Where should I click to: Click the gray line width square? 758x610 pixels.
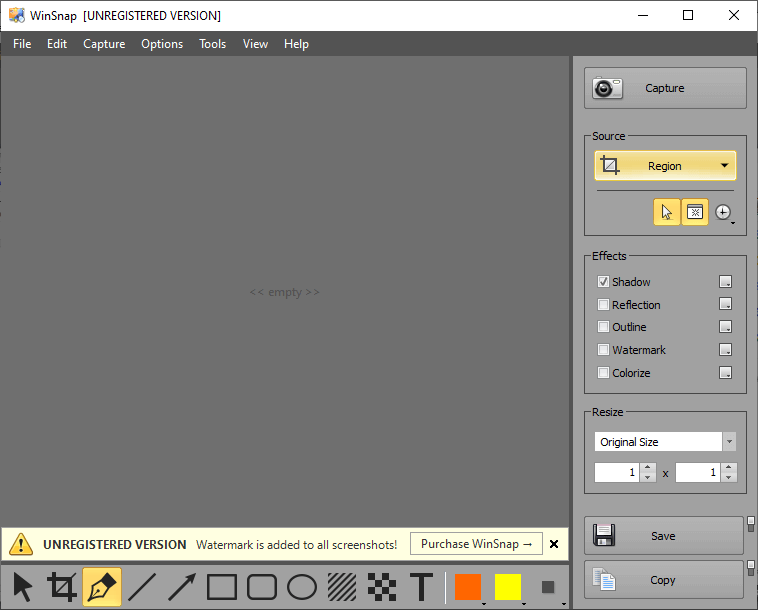click(548, 587)
